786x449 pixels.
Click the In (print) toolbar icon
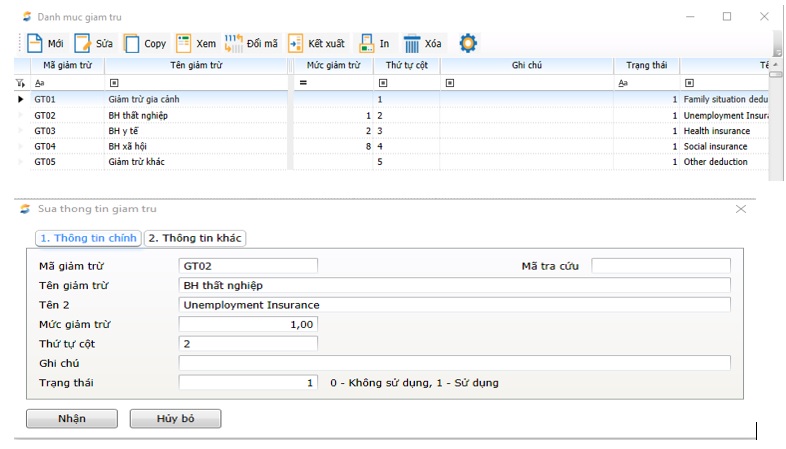pyautogui.click(x=367, y=43)
